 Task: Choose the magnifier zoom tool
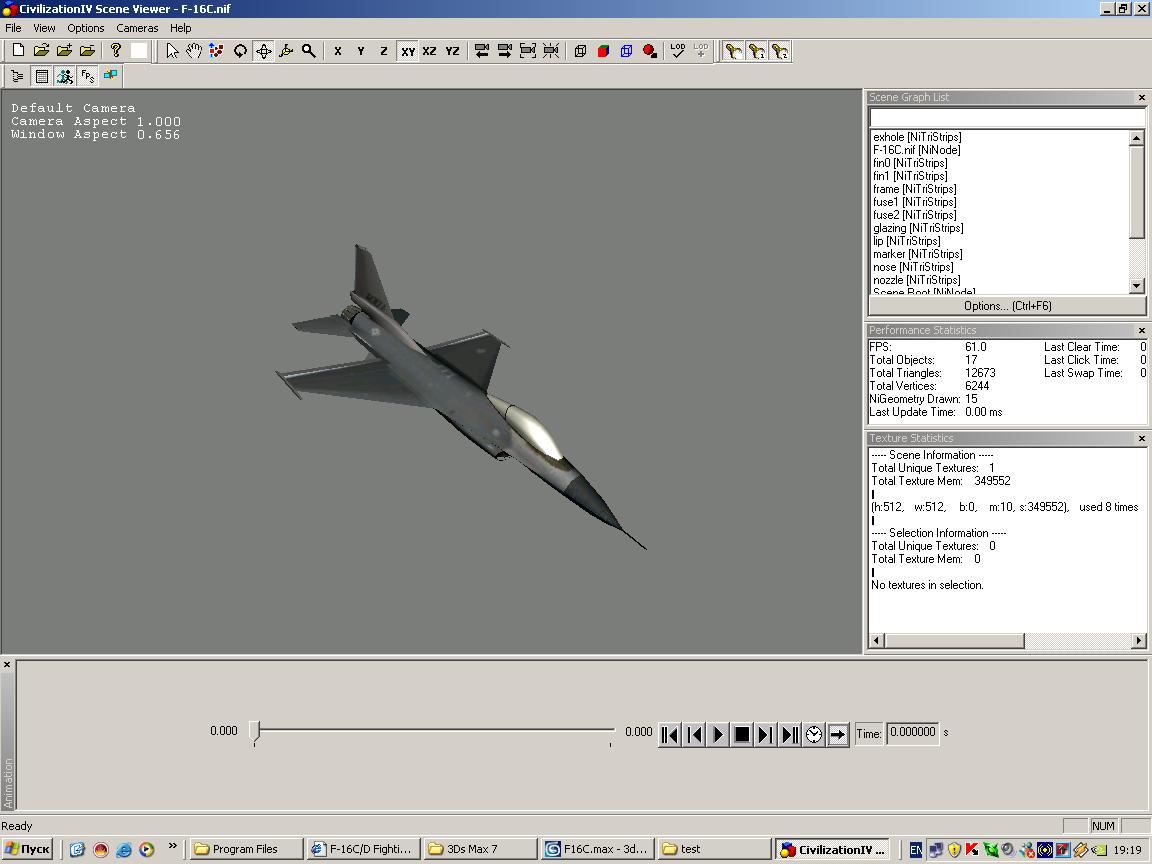[309, 51]
